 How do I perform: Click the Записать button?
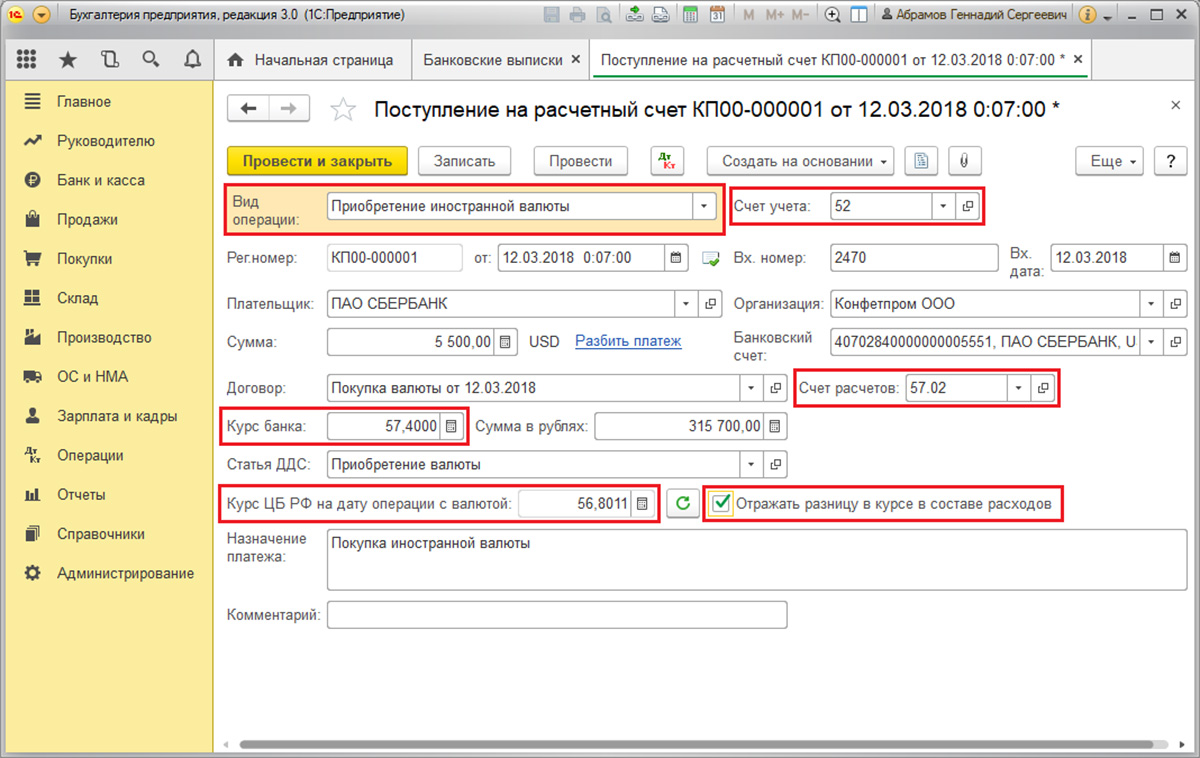[464, 161]
